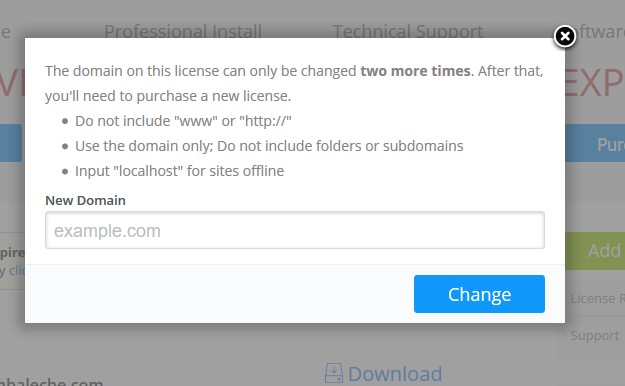Select the Professional Install heading
Image resolution: width=625 pixels, height=386 pixels.
(183, 32)
